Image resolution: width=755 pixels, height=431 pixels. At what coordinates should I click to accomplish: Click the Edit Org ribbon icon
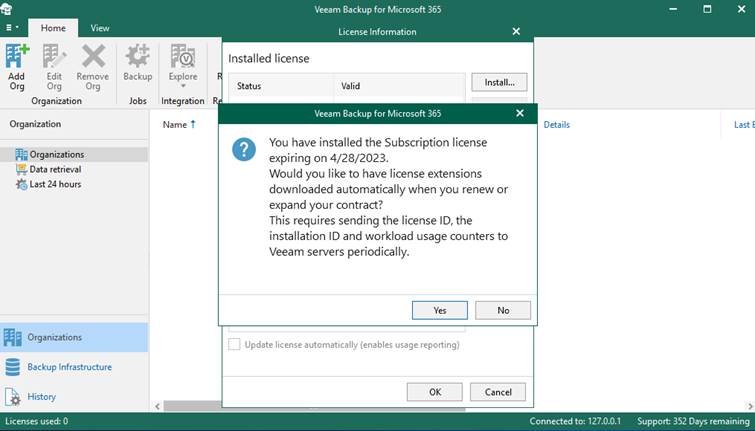pos(54,67)
